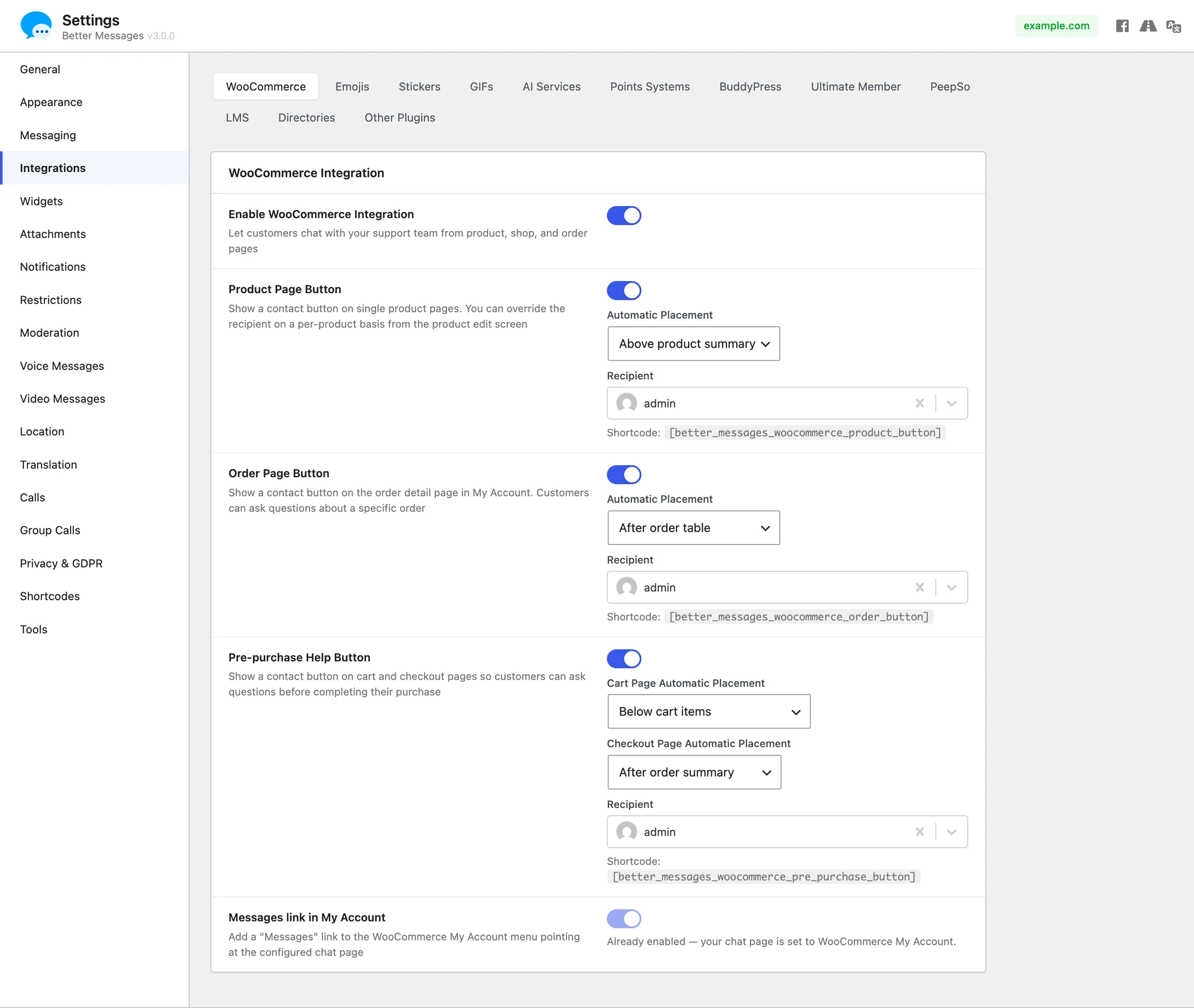This screenshot has height=1008, width=1194.
Task: Clear the Pre-purchase Help Button recipient
Action: click(x=919, y=832)
